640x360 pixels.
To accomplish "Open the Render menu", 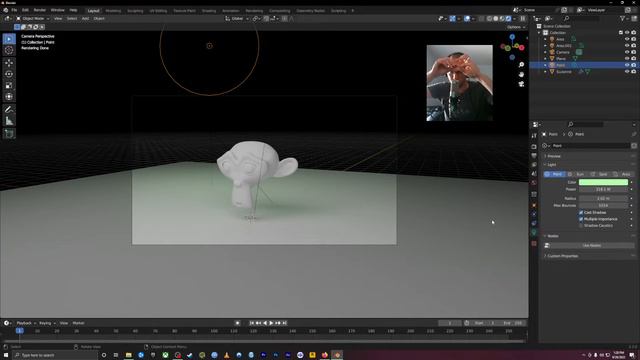I will tap(40, 10).
